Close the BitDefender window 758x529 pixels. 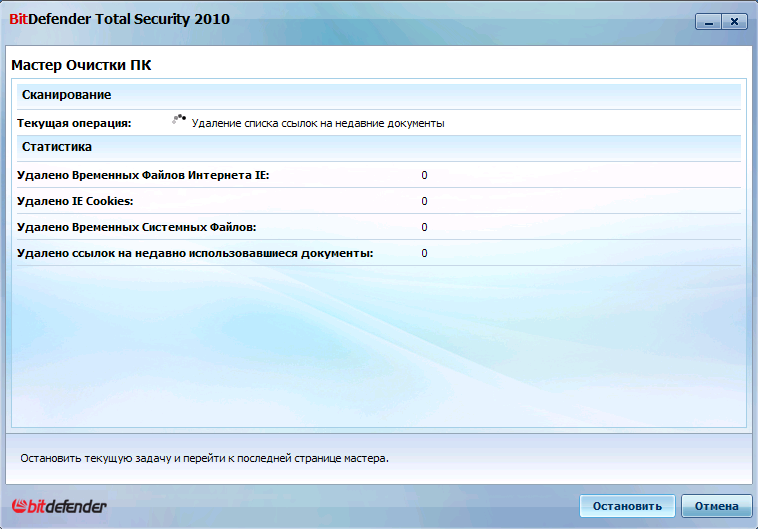(734, 22)
